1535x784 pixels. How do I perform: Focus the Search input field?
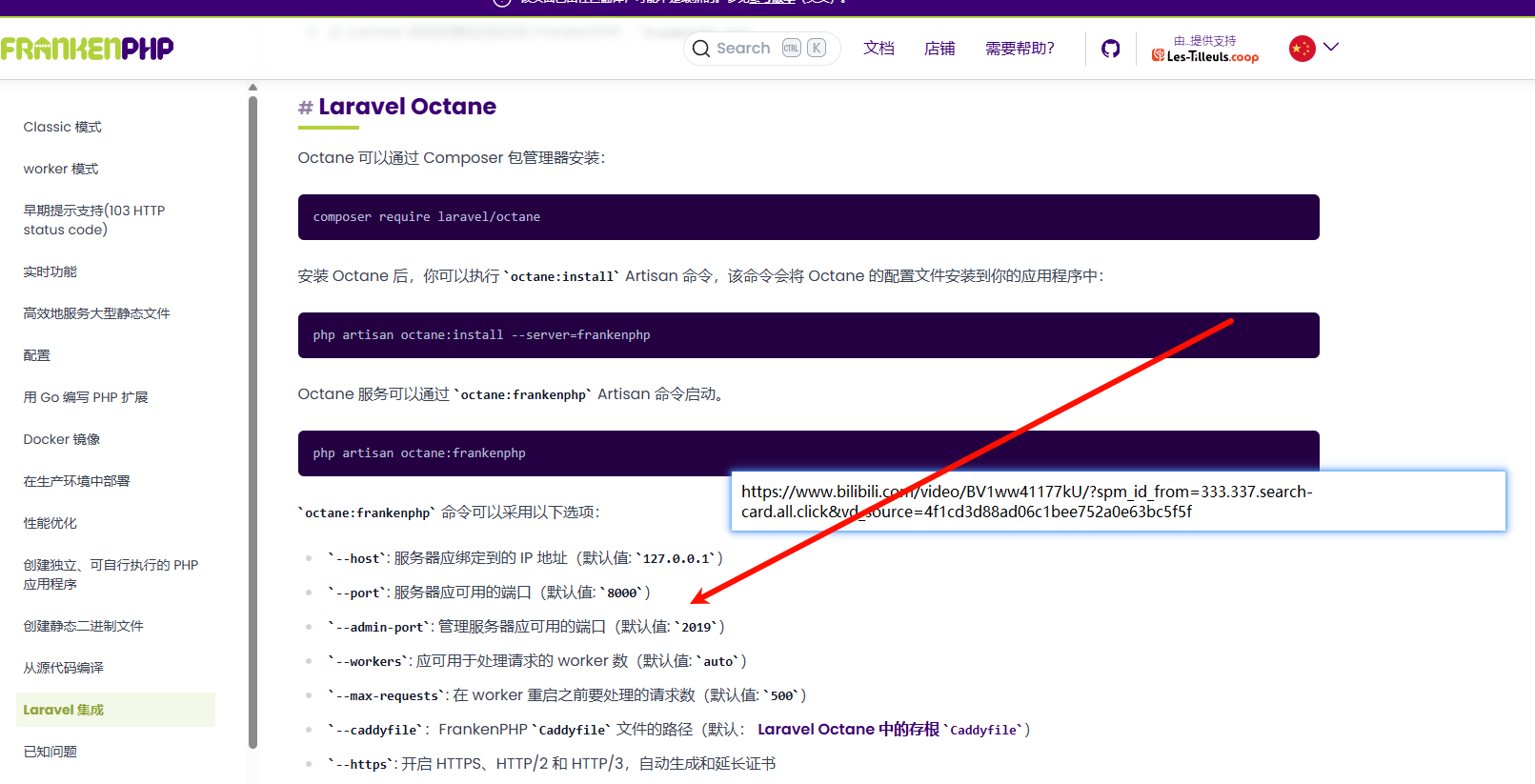coord(745,49)
